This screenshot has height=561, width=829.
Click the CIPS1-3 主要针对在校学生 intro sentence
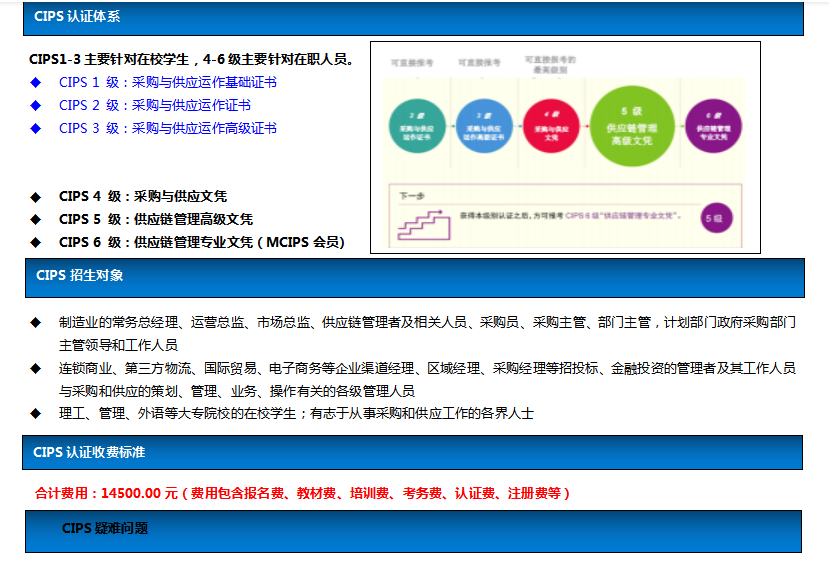tap(191, 59)
